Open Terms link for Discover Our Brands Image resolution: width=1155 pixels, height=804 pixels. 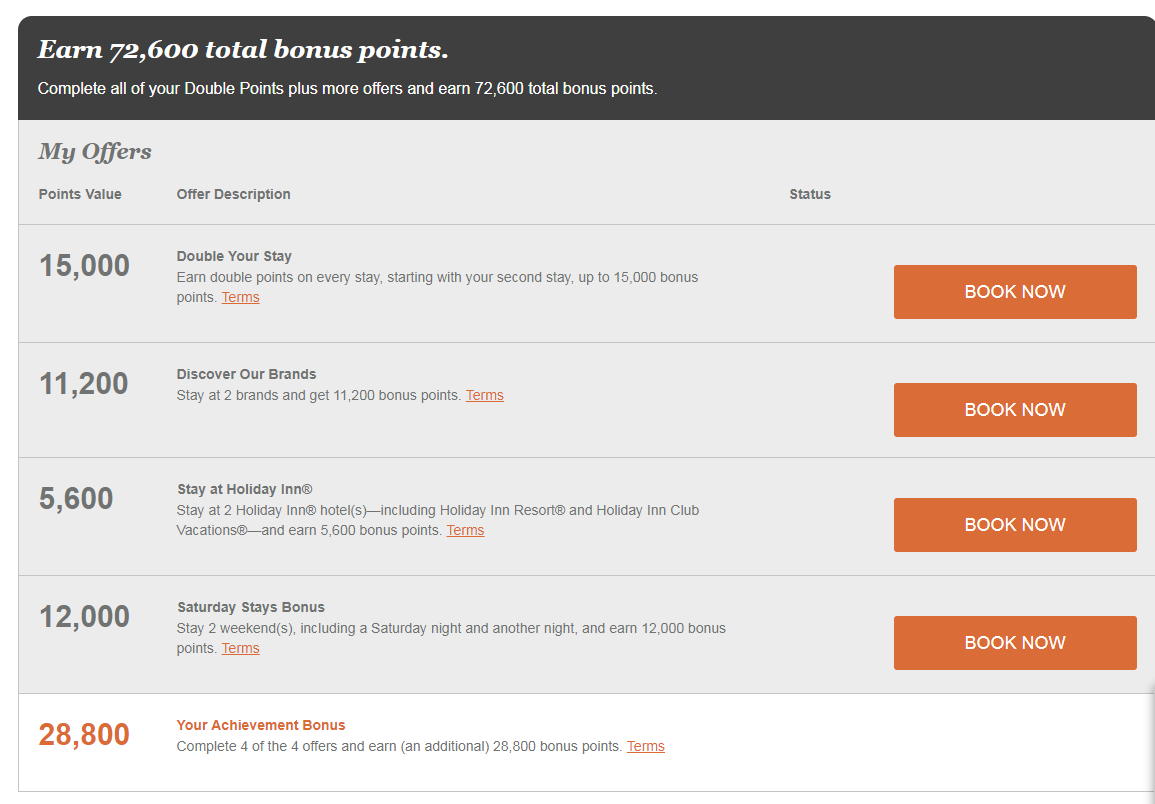(485, 395)
